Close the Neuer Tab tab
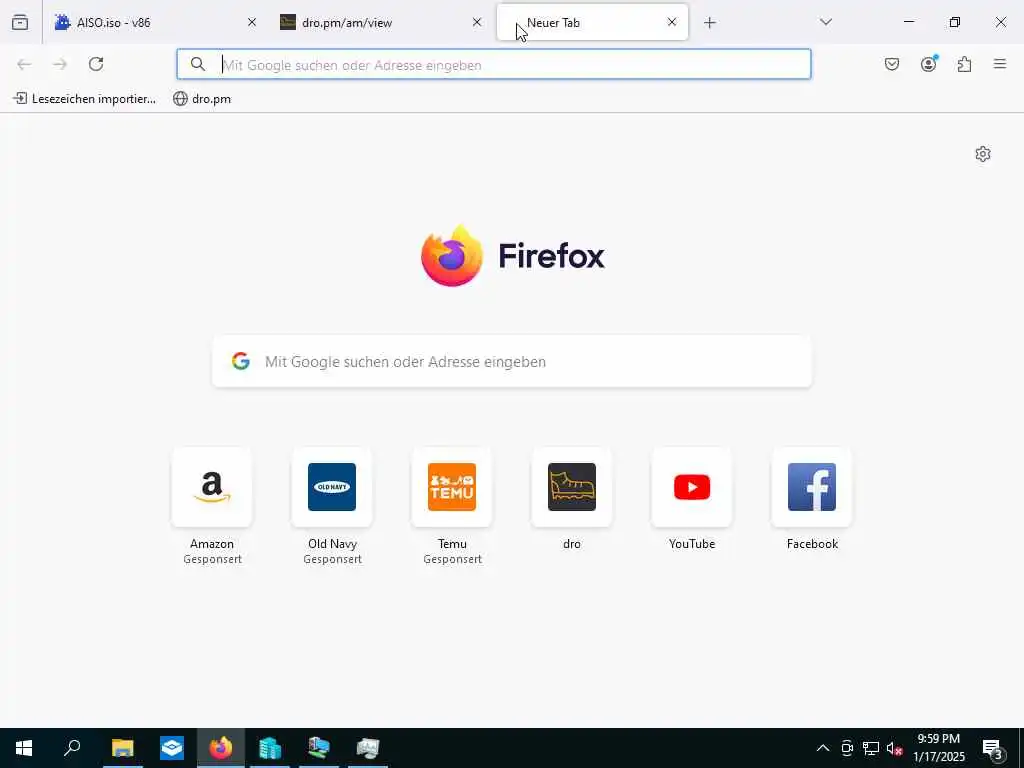The image size is (1024, 768). 672,22
